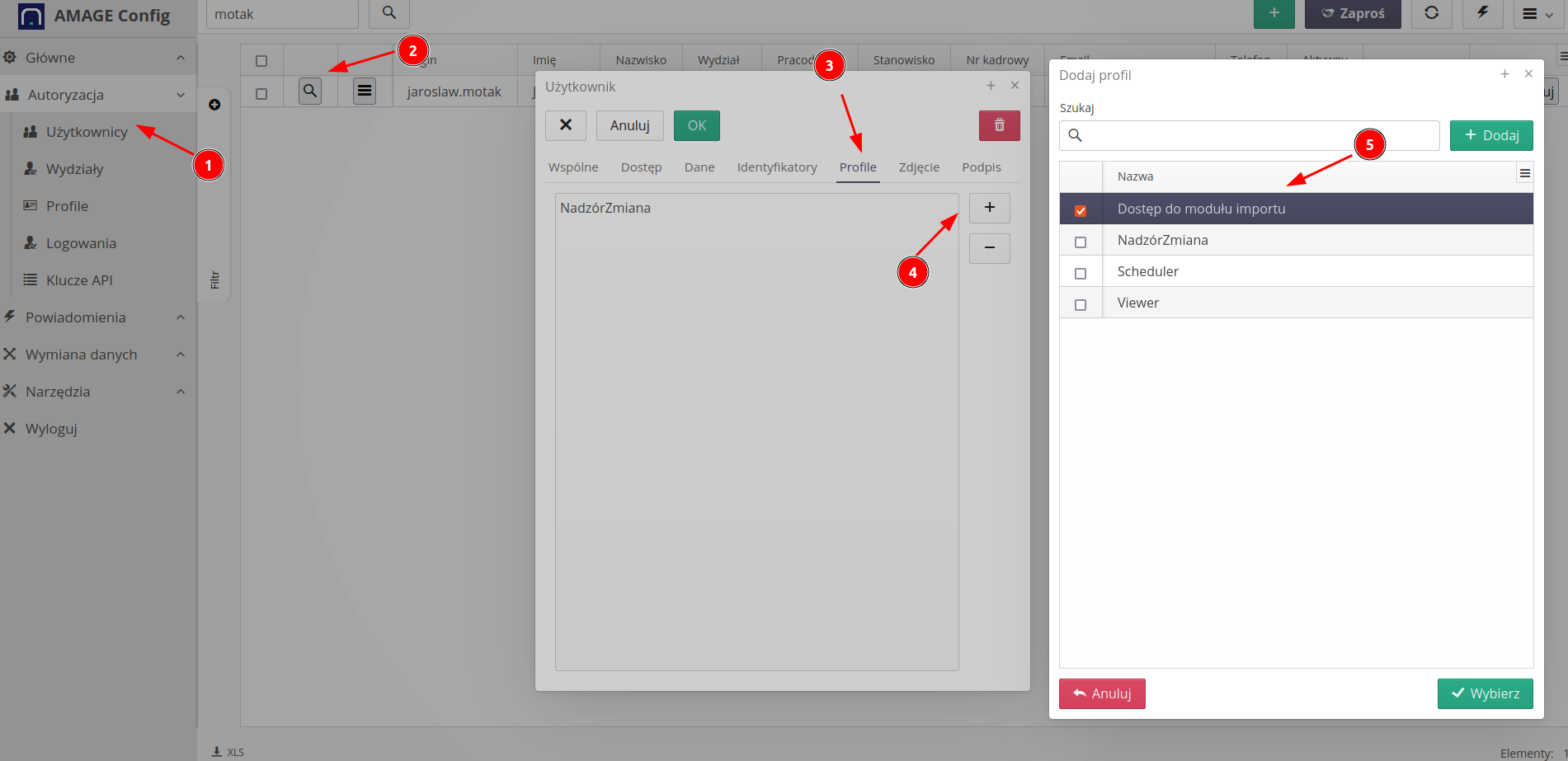1568x761 pixels.
Task: Check the Scheduler profile checkbox
Action: pyautogui.click(x=1081, y=274)
